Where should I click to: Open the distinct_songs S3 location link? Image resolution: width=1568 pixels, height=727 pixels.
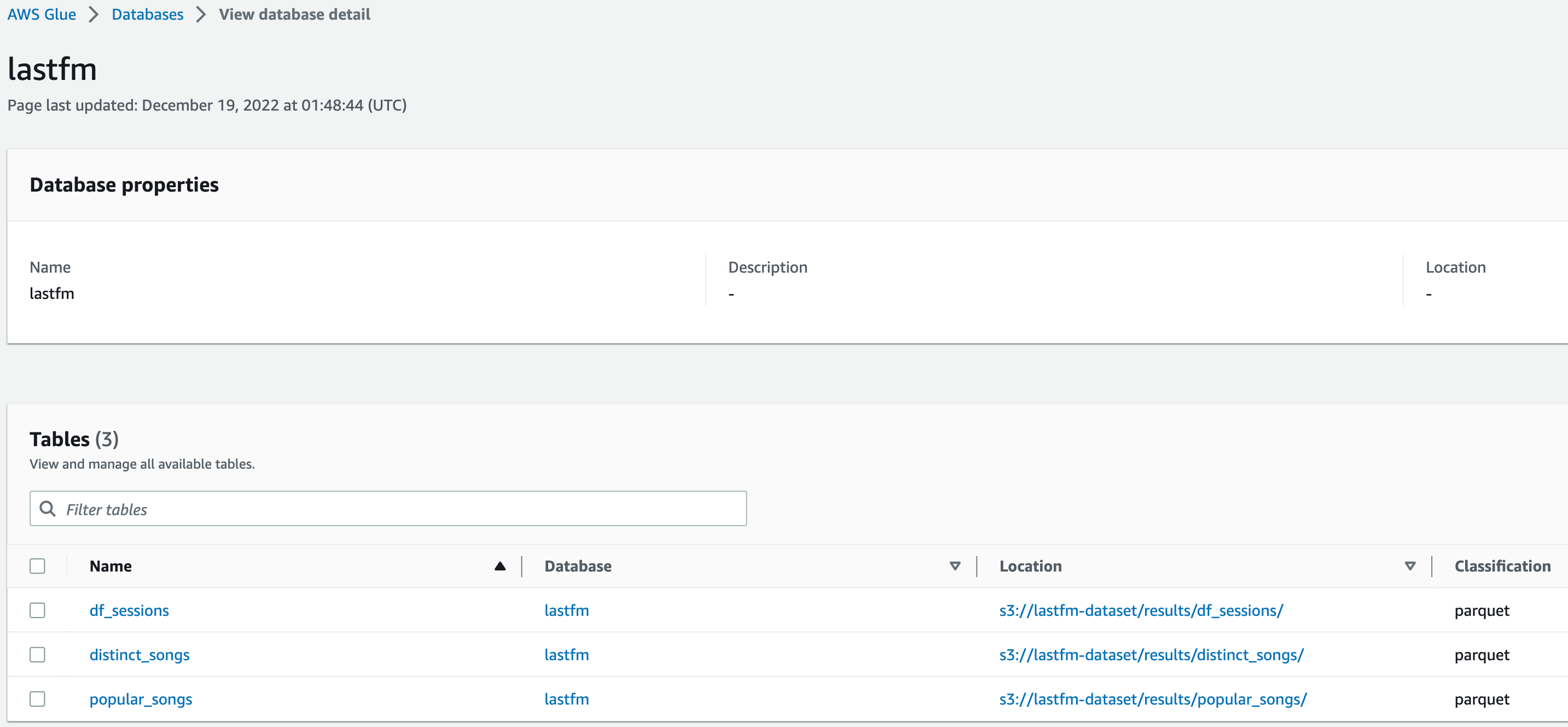[1151, 655]
